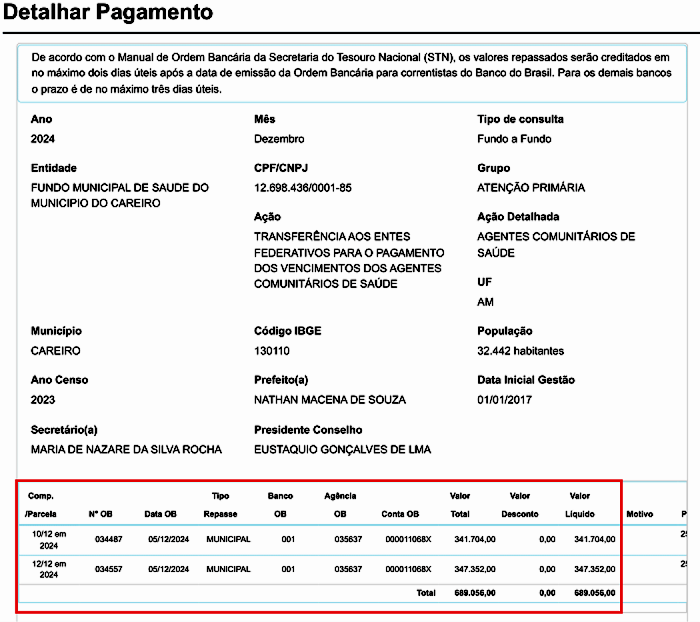
Task: Click the ATENÇÃO PRIMÁRIA group value
Action: 531,188
